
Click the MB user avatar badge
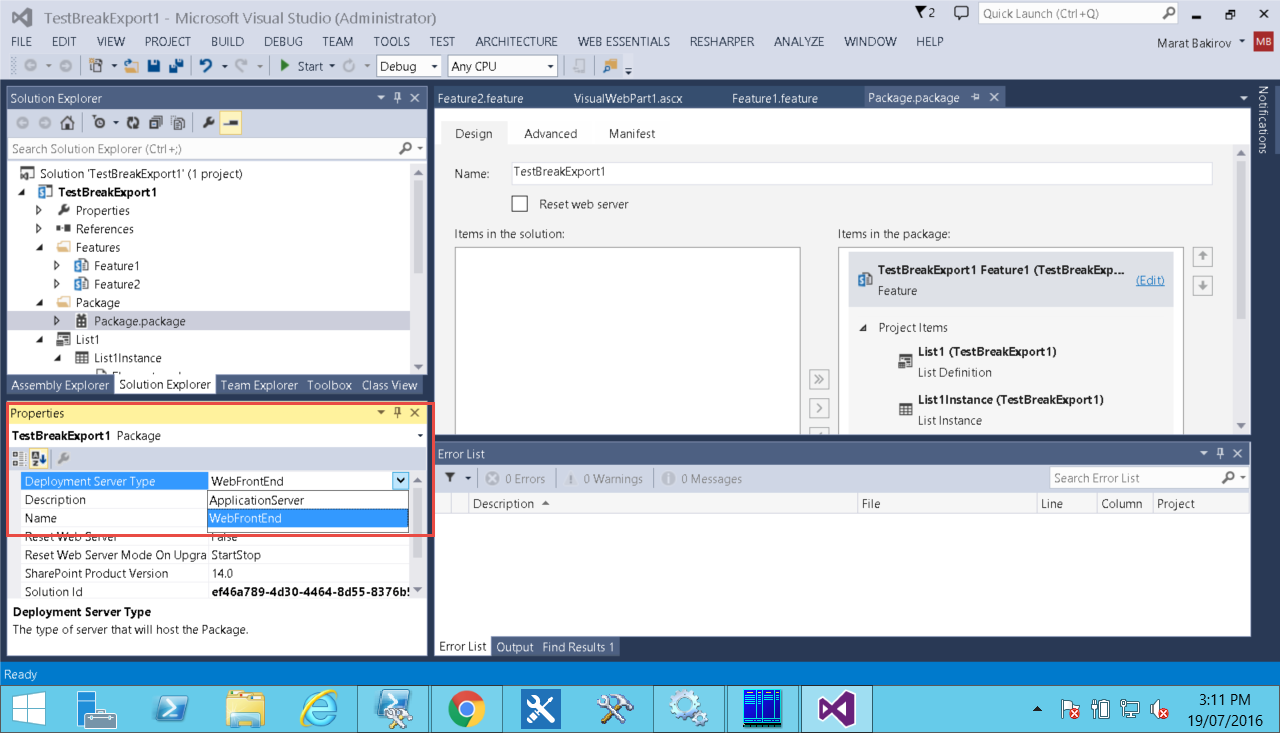coord(1263,41)
